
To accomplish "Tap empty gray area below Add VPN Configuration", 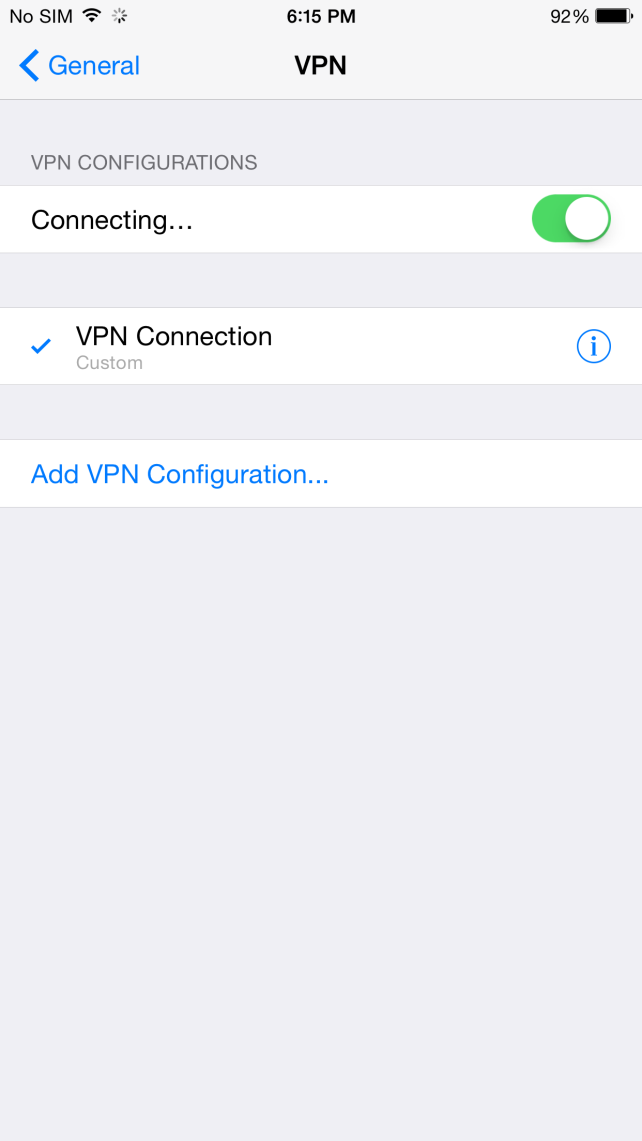I will point(321,822).
